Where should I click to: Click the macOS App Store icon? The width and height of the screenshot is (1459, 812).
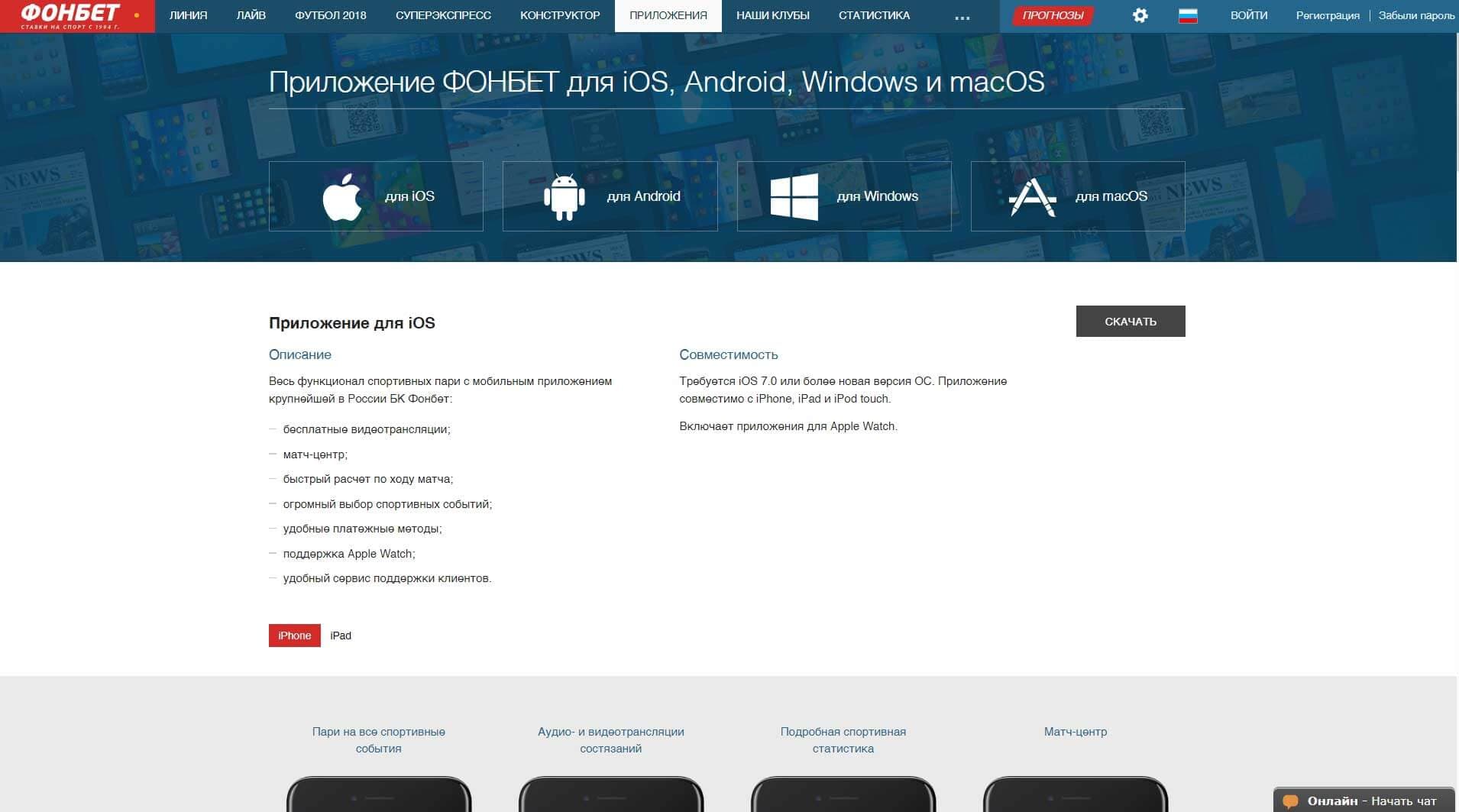1032,197
